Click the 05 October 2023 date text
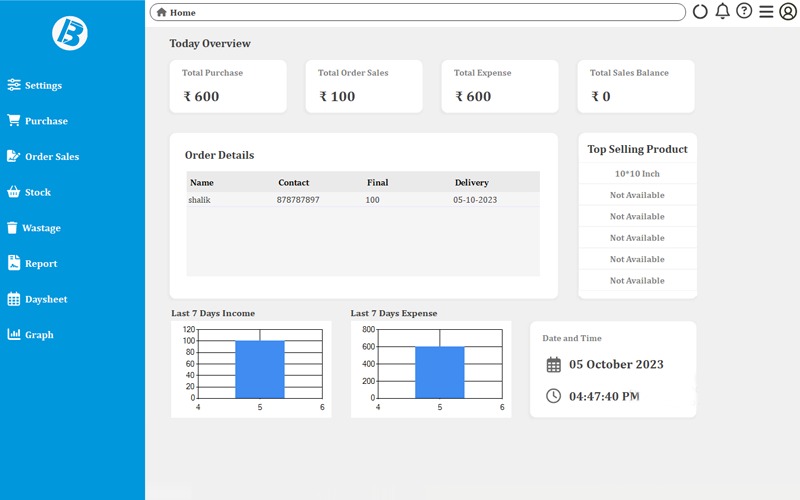Image resolution: width=800 pixels, height=500 pixels. [616, 364]
